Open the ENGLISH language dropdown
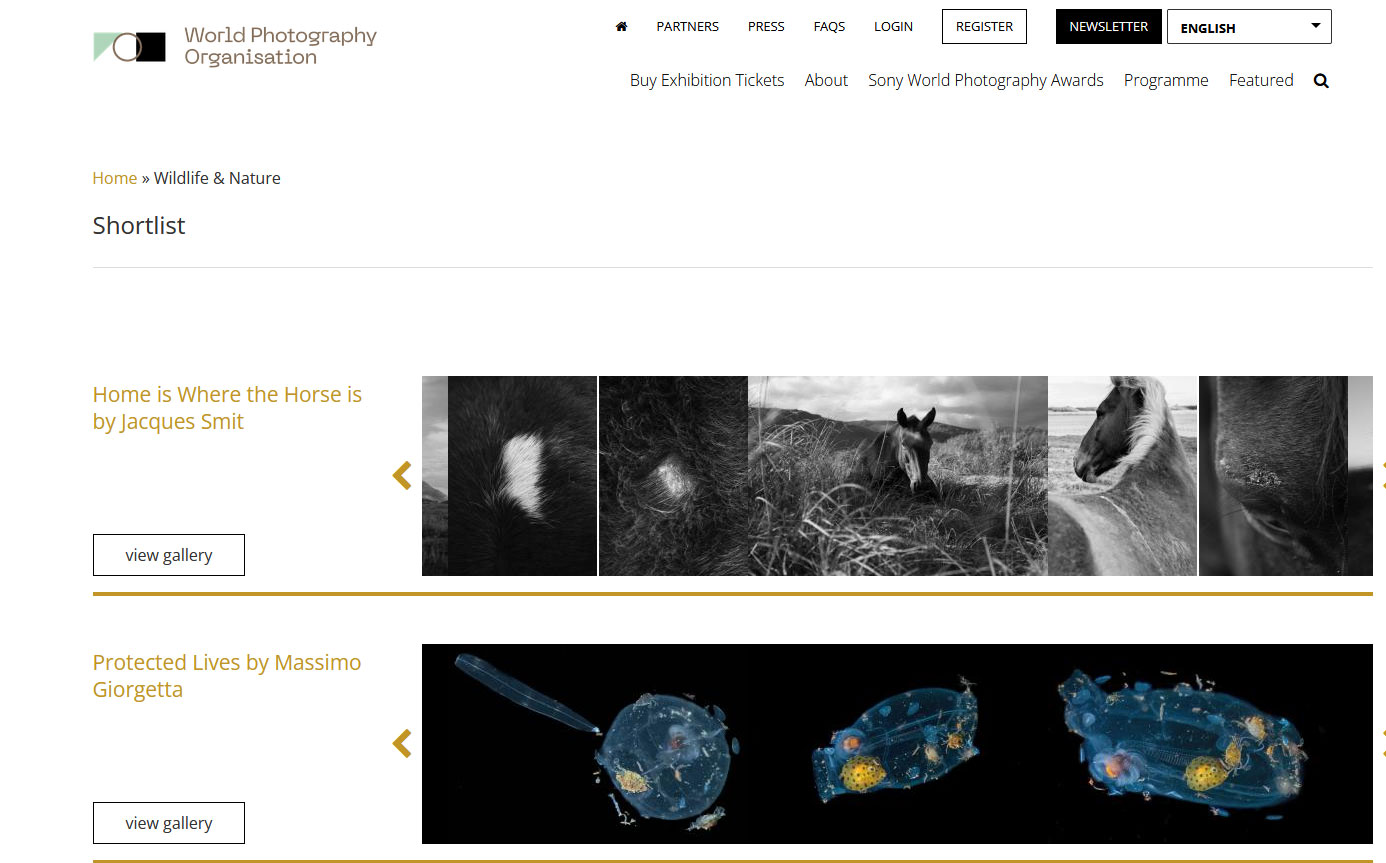The width and height of the screenshot is (1386, 863). (1249, 27)
